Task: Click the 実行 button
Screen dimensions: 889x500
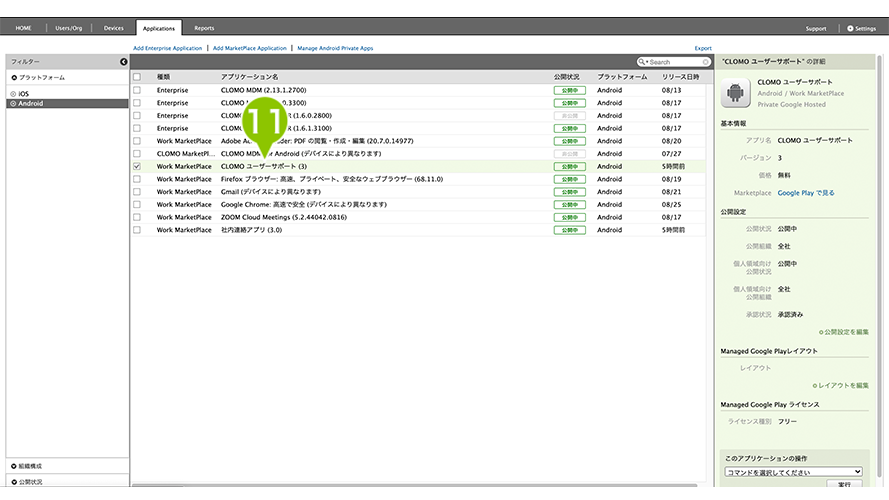Action: click(x=844, y=484)
